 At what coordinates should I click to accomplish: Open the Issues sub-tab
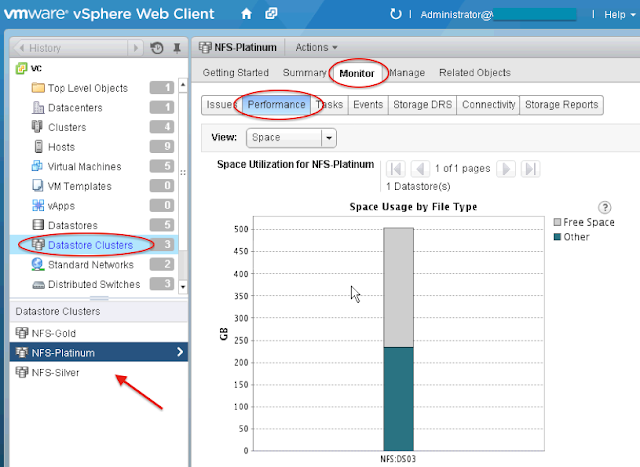222,105
